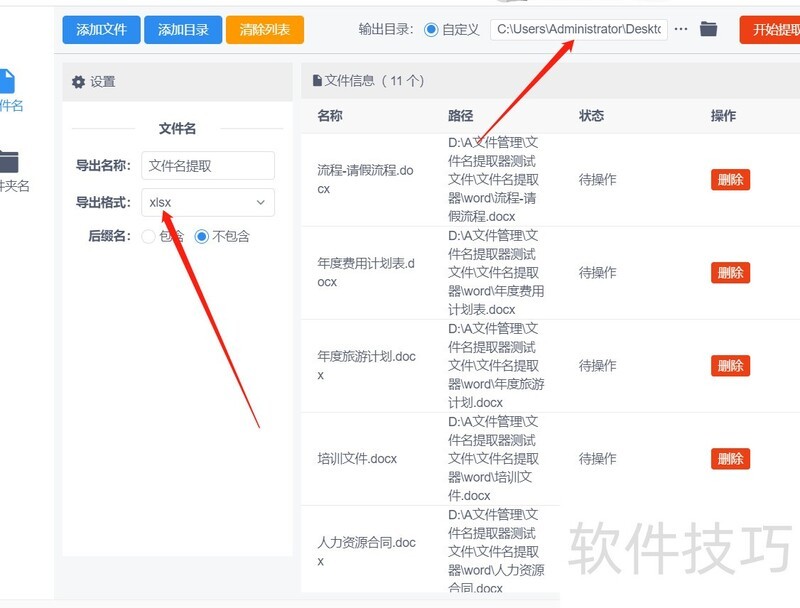Click the three-dots browse icon
The height and width of the screenshot is (608, 800).
point(681,30)
